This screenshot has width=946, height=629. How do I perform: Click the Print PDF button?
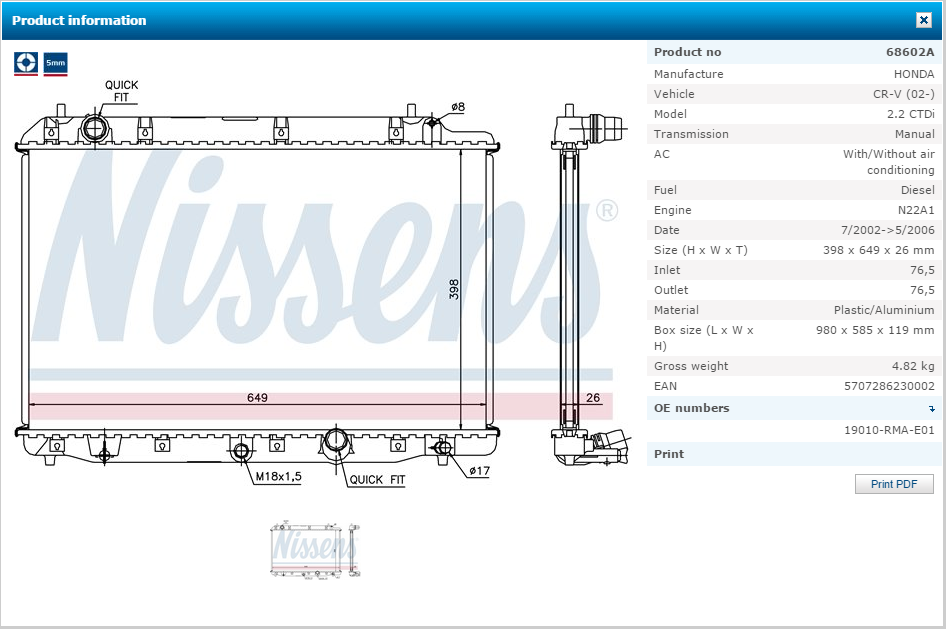coord(894,484)
